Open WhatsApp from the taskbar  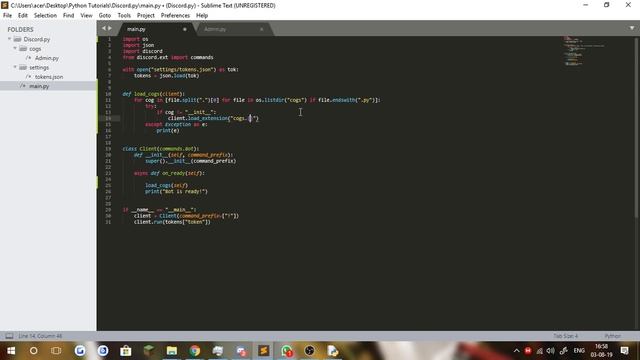tap(287, 351)
